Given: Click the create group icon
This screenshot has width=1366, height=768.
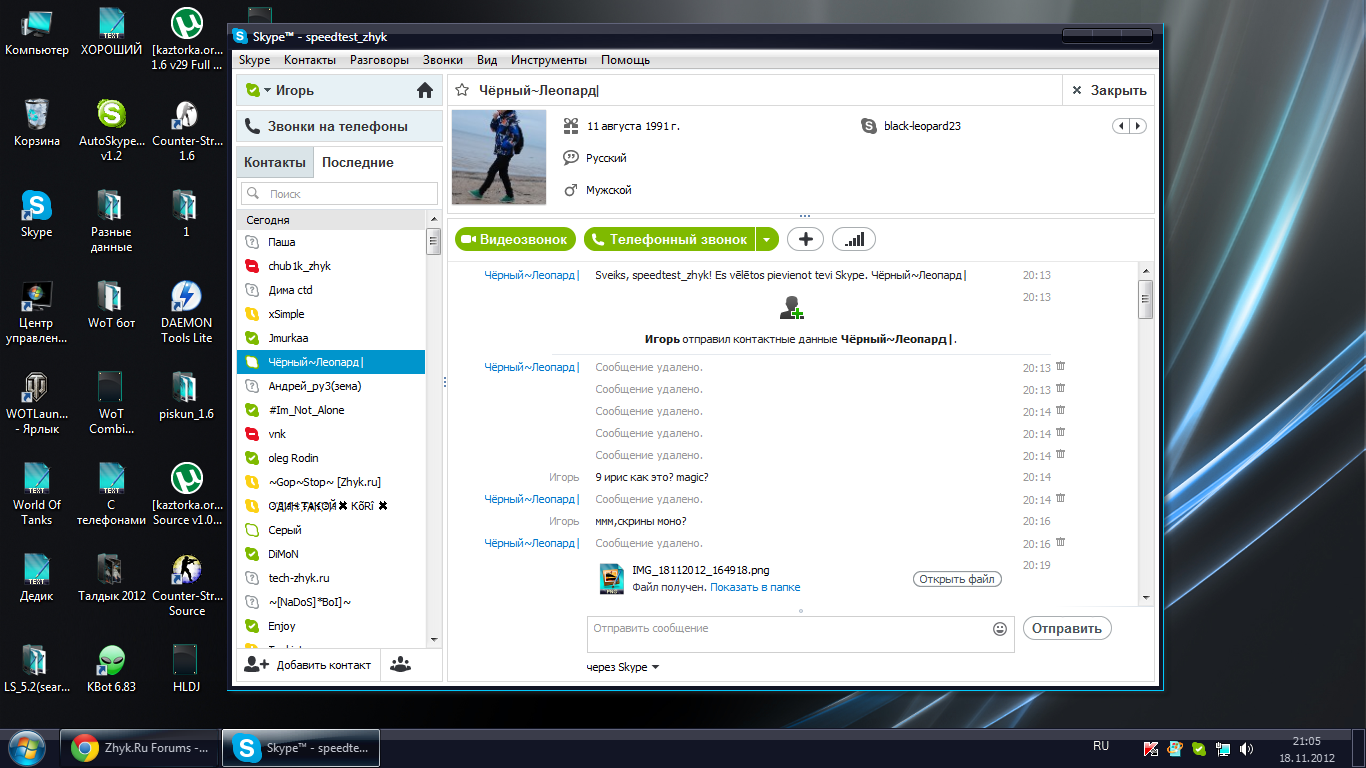Looking at the screenshot, I should [401, 665].
